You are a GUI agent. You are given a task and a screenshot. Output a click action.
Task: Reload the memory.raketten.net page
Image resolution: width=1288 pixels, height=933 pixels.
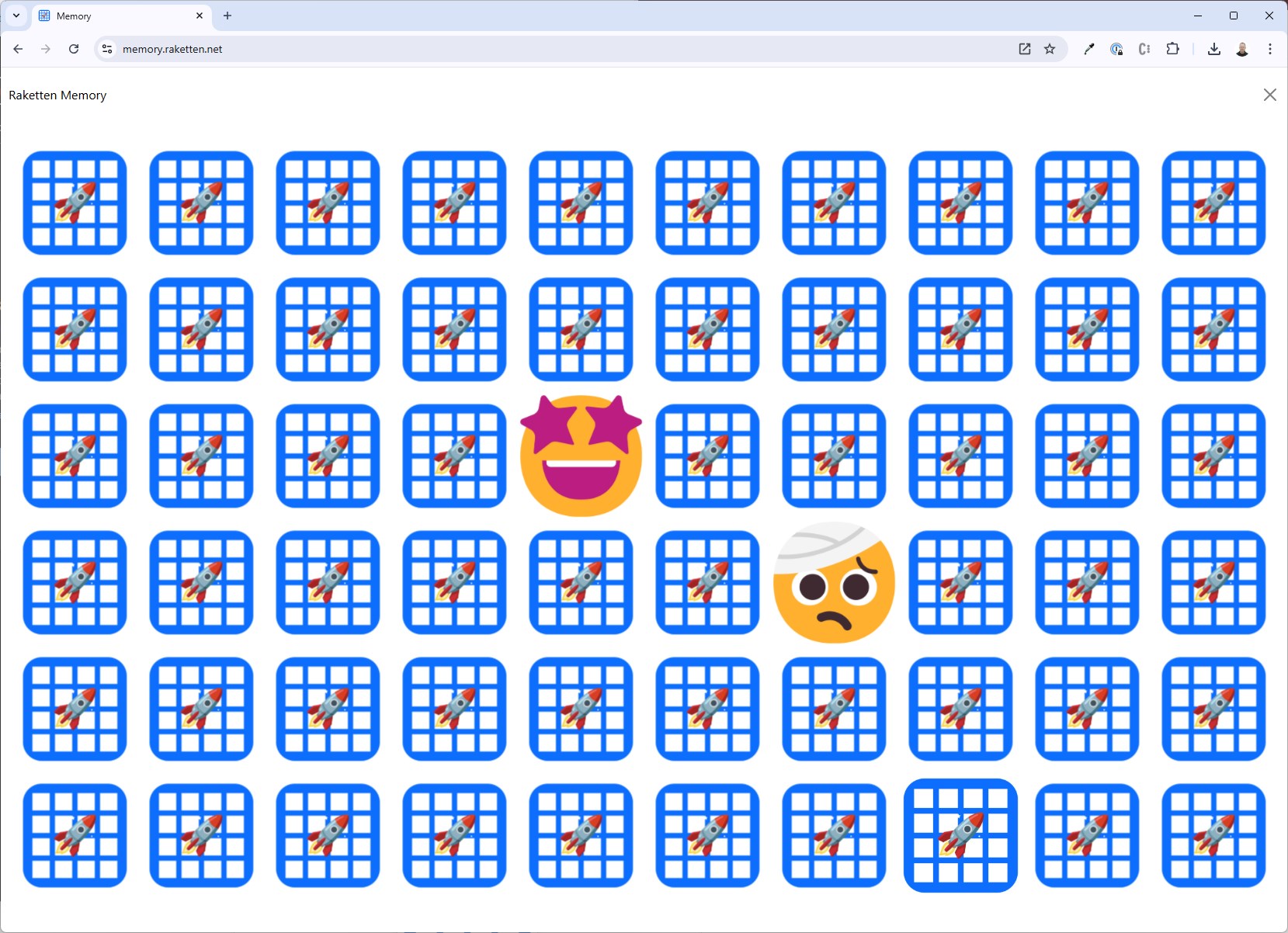click(74, 49)
